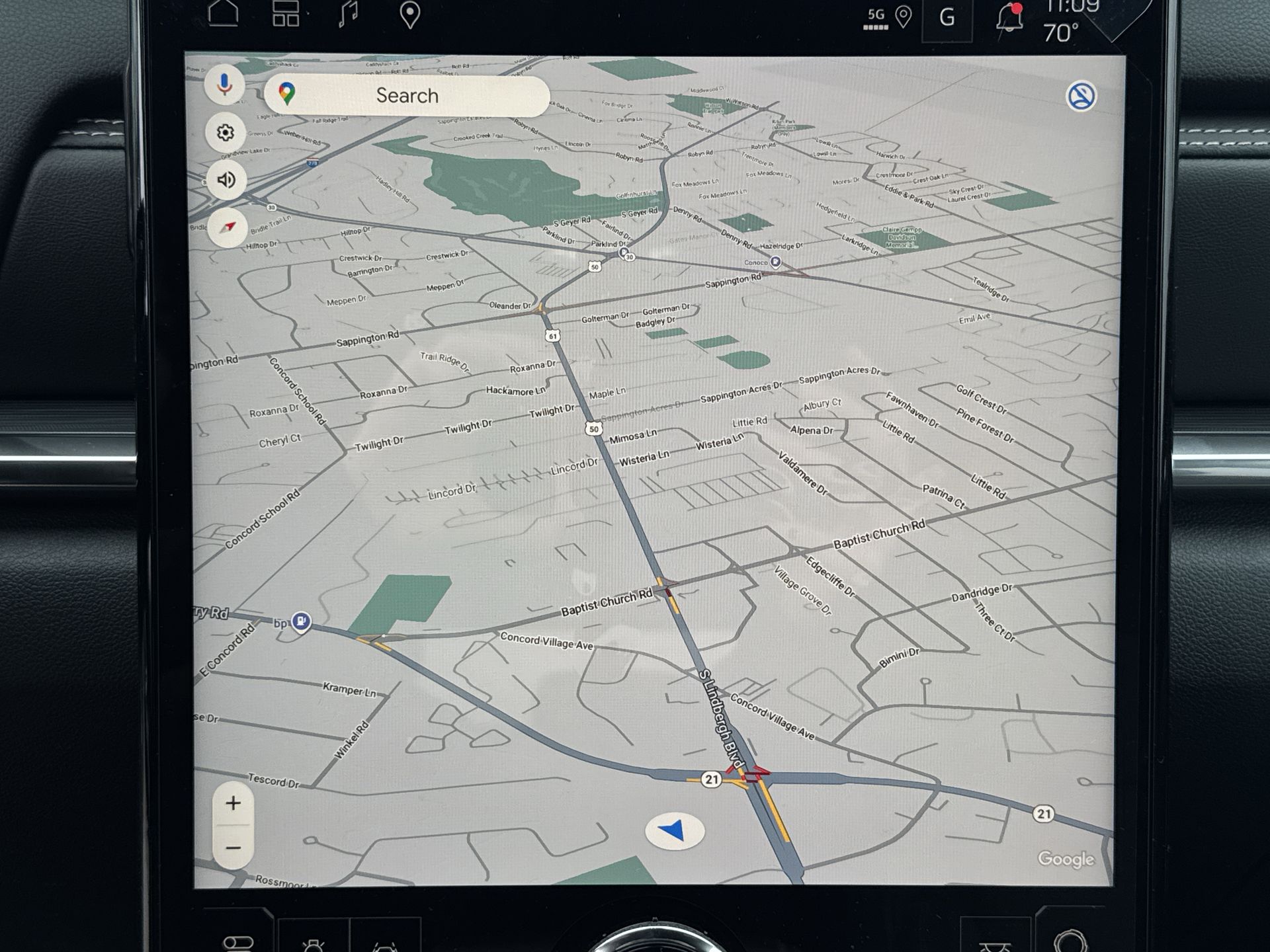
Task: Tap the Google logo on map
Action: pos(1066,859)
